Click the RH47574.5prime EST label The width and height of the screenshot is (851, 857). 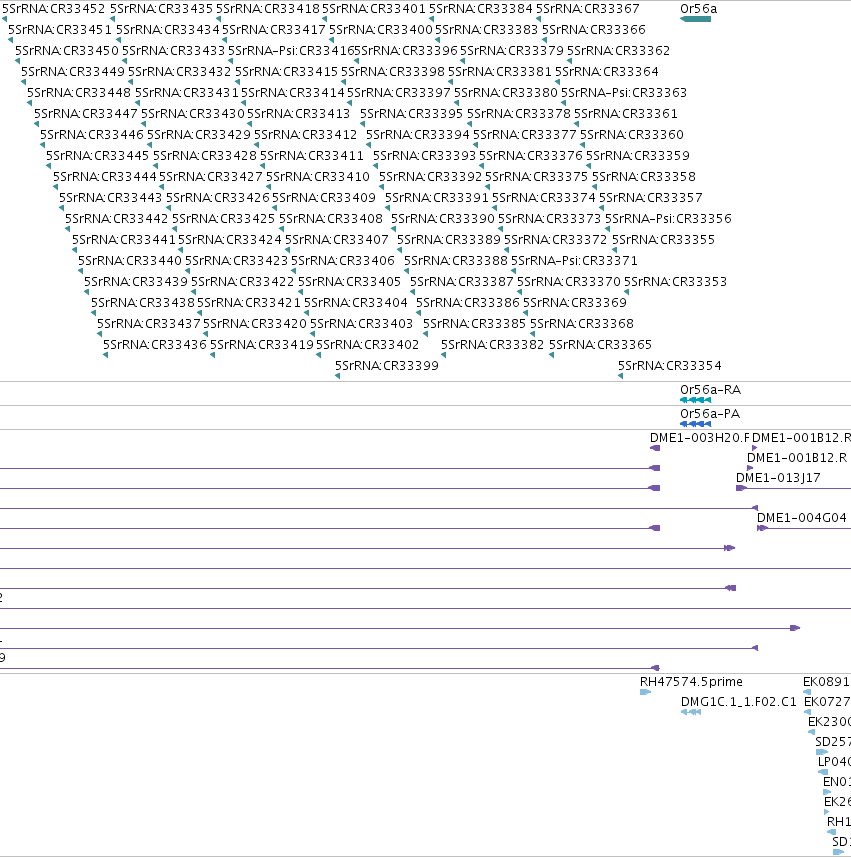point(691,682)
